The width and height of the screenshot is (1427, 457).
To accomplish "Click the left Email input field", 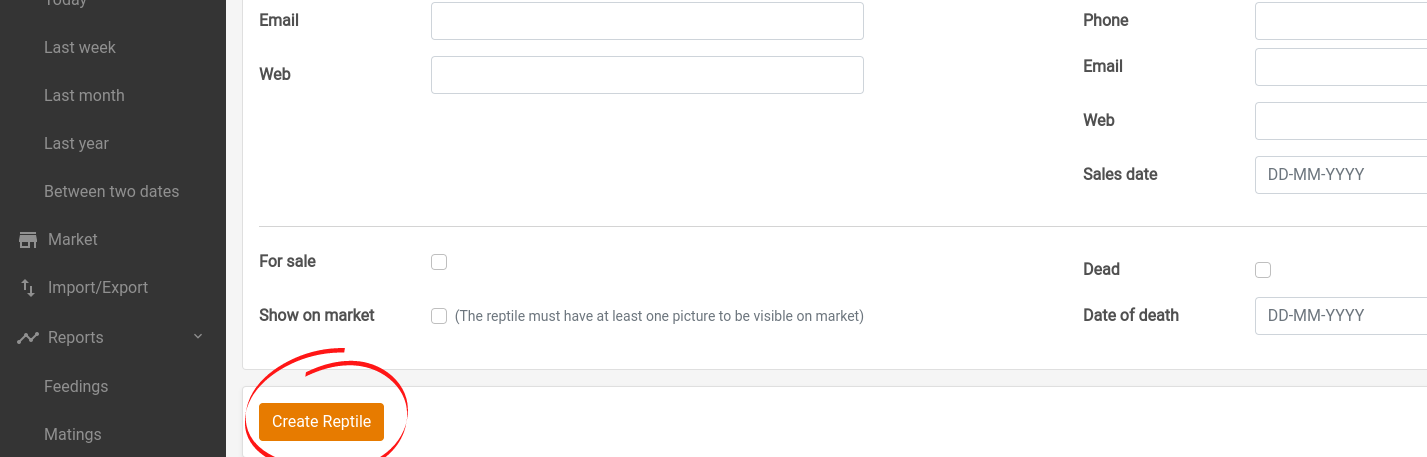I will 647,21.
